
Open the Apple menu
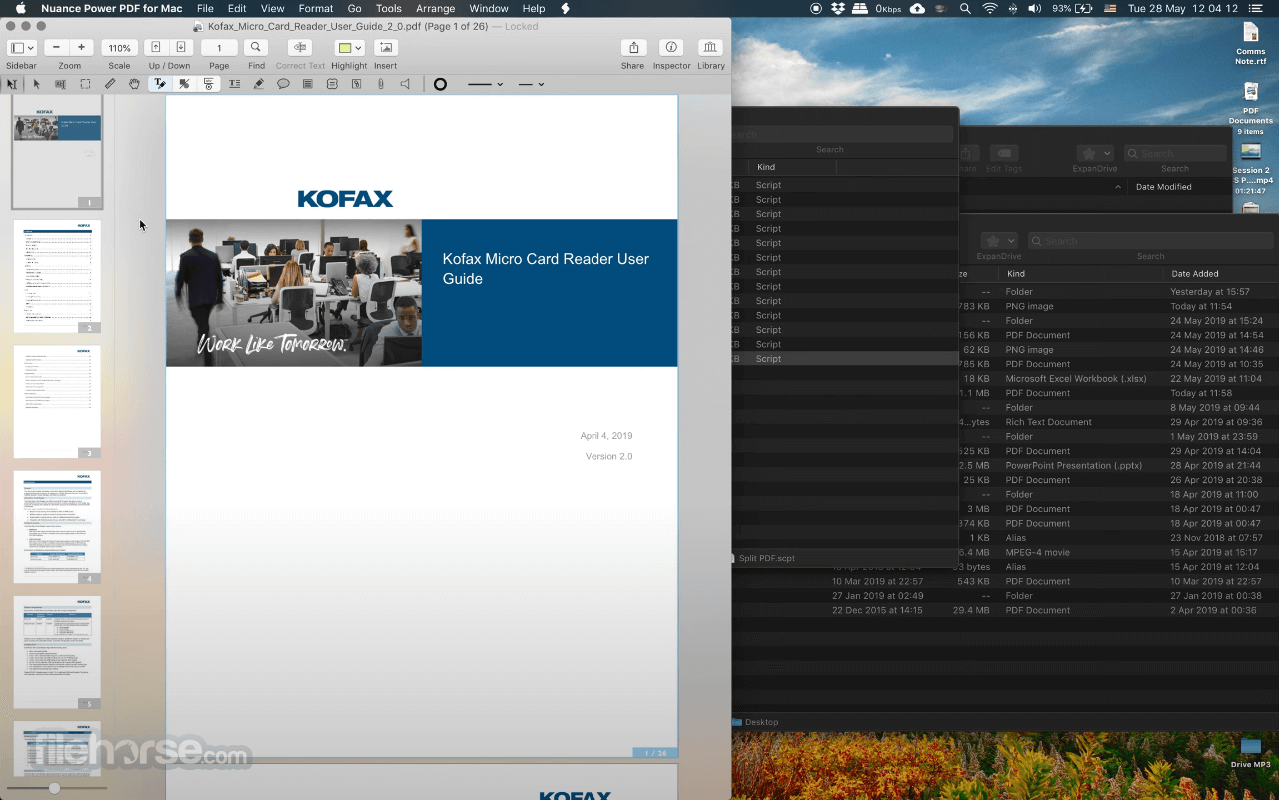point(20,8)
